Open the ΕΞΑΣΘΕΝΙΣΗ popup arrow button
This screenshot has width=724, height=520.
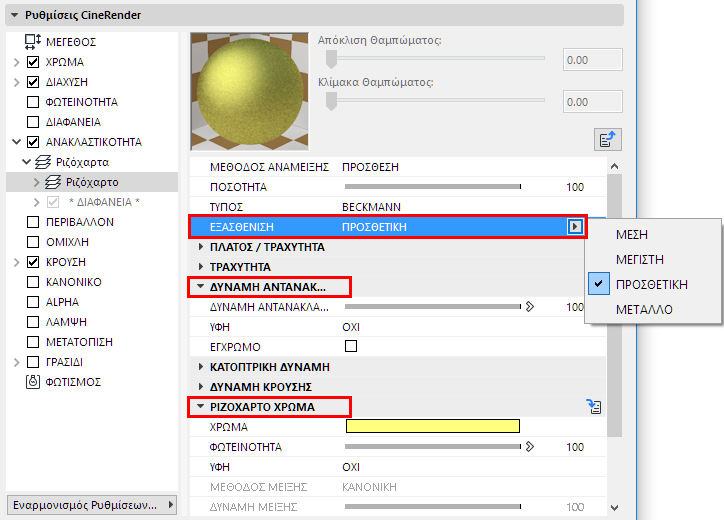pyautogui.click(x=575, y=227)
